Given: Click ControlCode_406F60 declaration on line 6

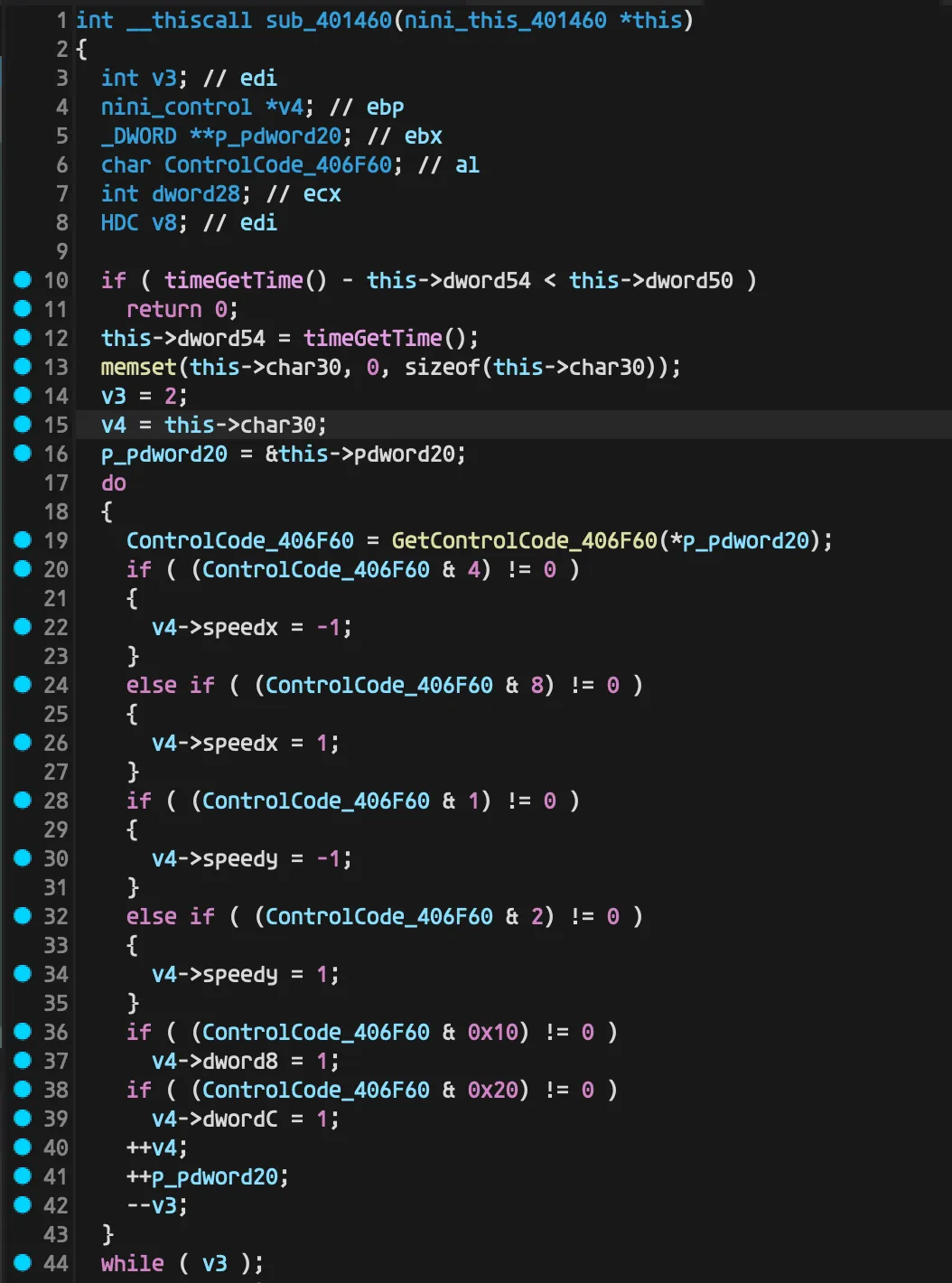Looking at the screenshot, I should (x=278, y=164).
